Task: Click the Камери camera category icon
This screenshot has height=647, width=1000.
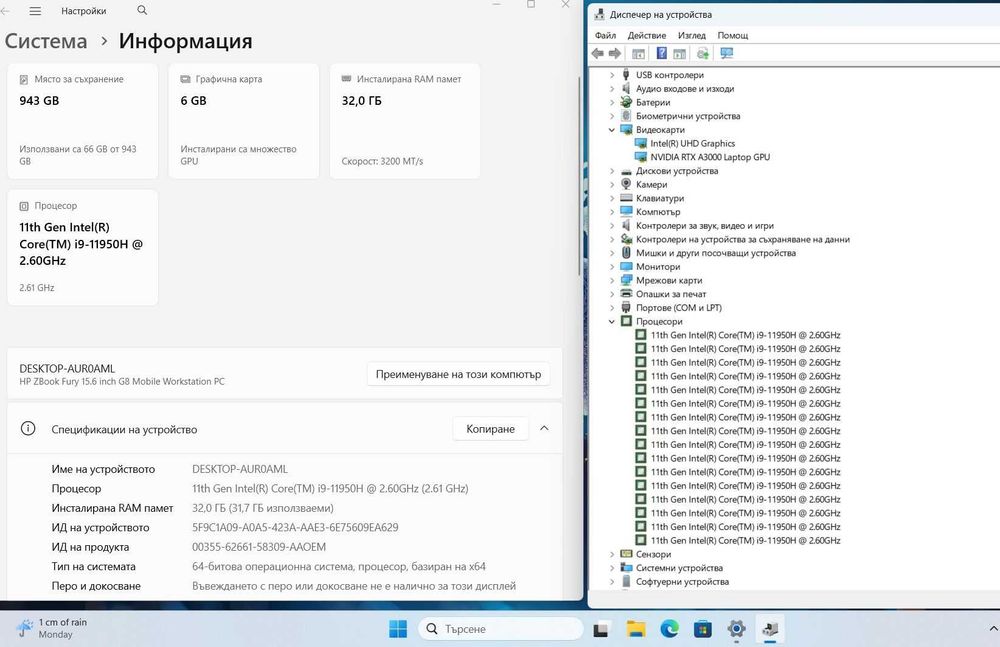Action: (x=626, y=184)
